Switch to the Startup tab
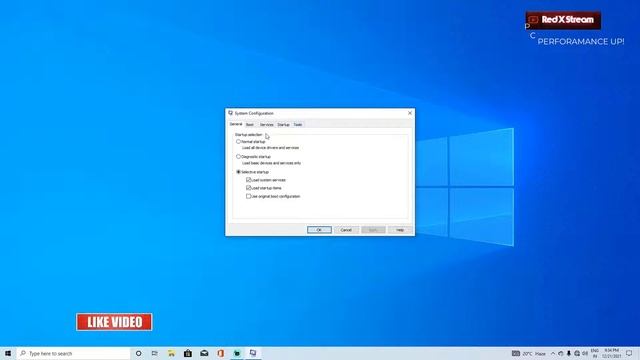 pyautogui.click(x=283, y=124)
